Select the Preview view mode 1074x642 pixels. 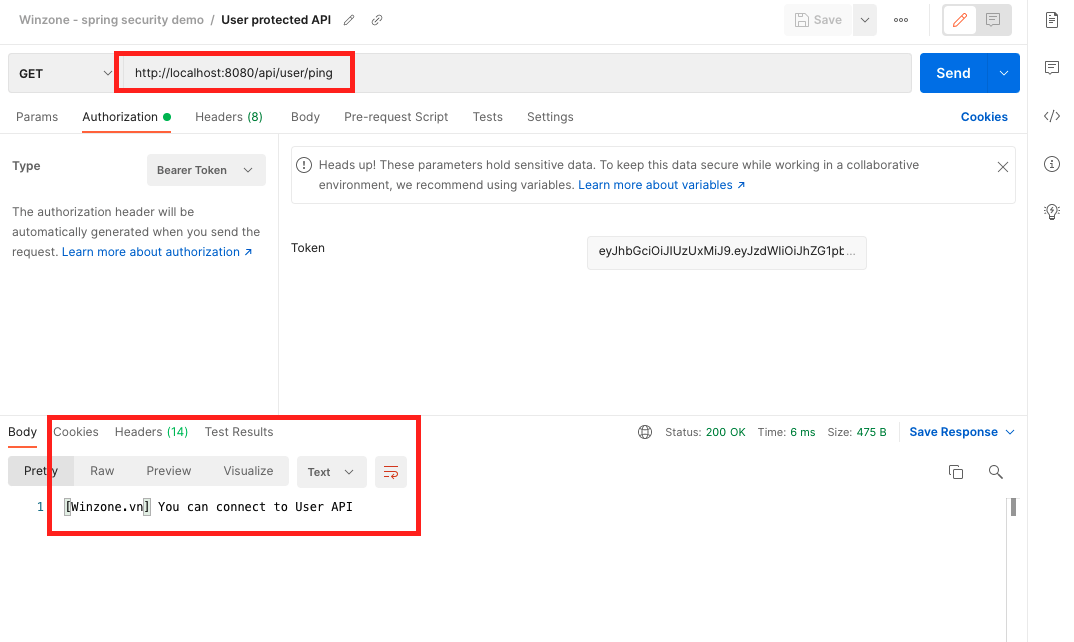(x=168, y=471)
